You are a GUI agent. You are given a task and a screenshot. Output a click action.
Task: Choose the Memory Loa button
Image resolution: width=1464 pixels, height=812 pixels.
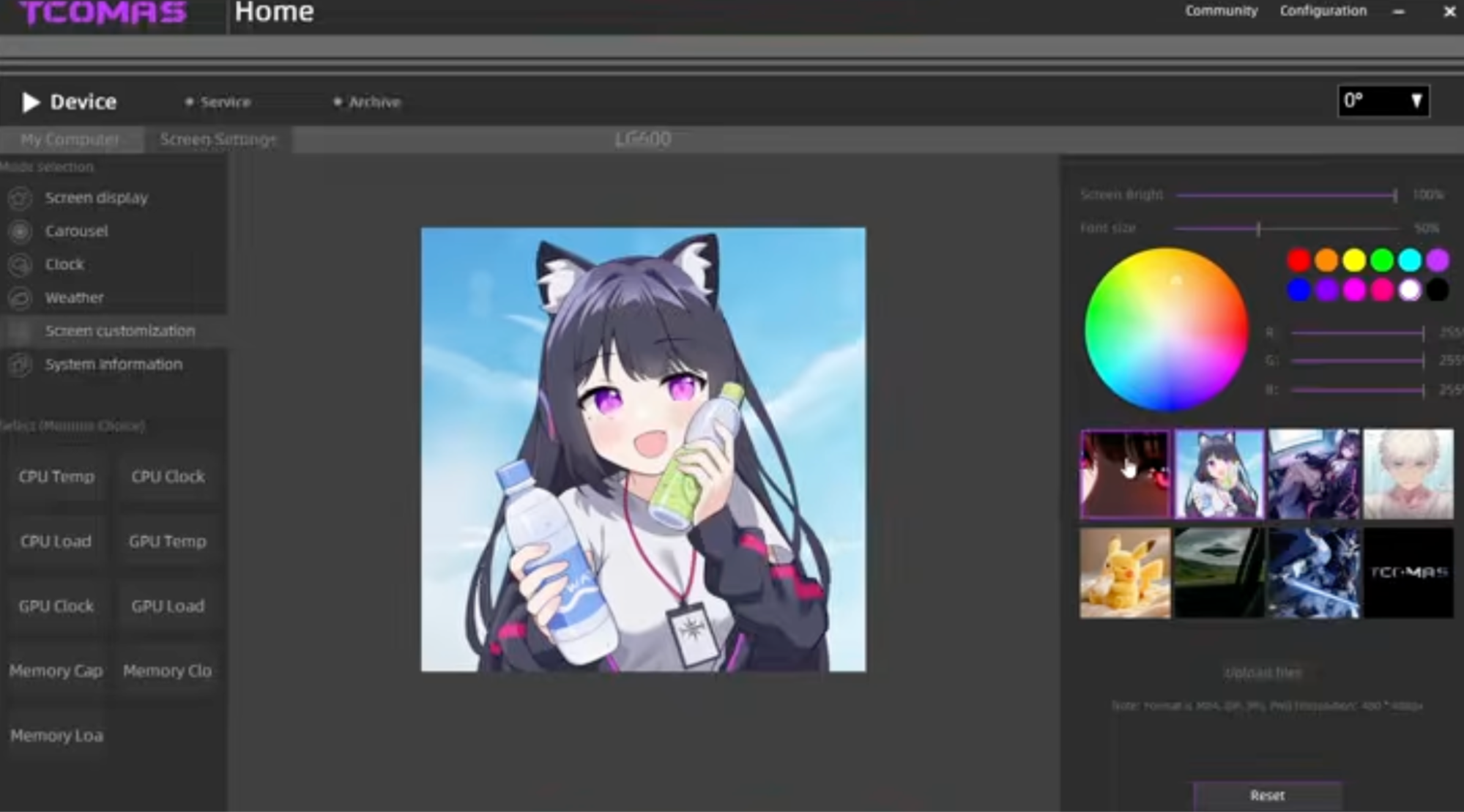pos(56,736)
